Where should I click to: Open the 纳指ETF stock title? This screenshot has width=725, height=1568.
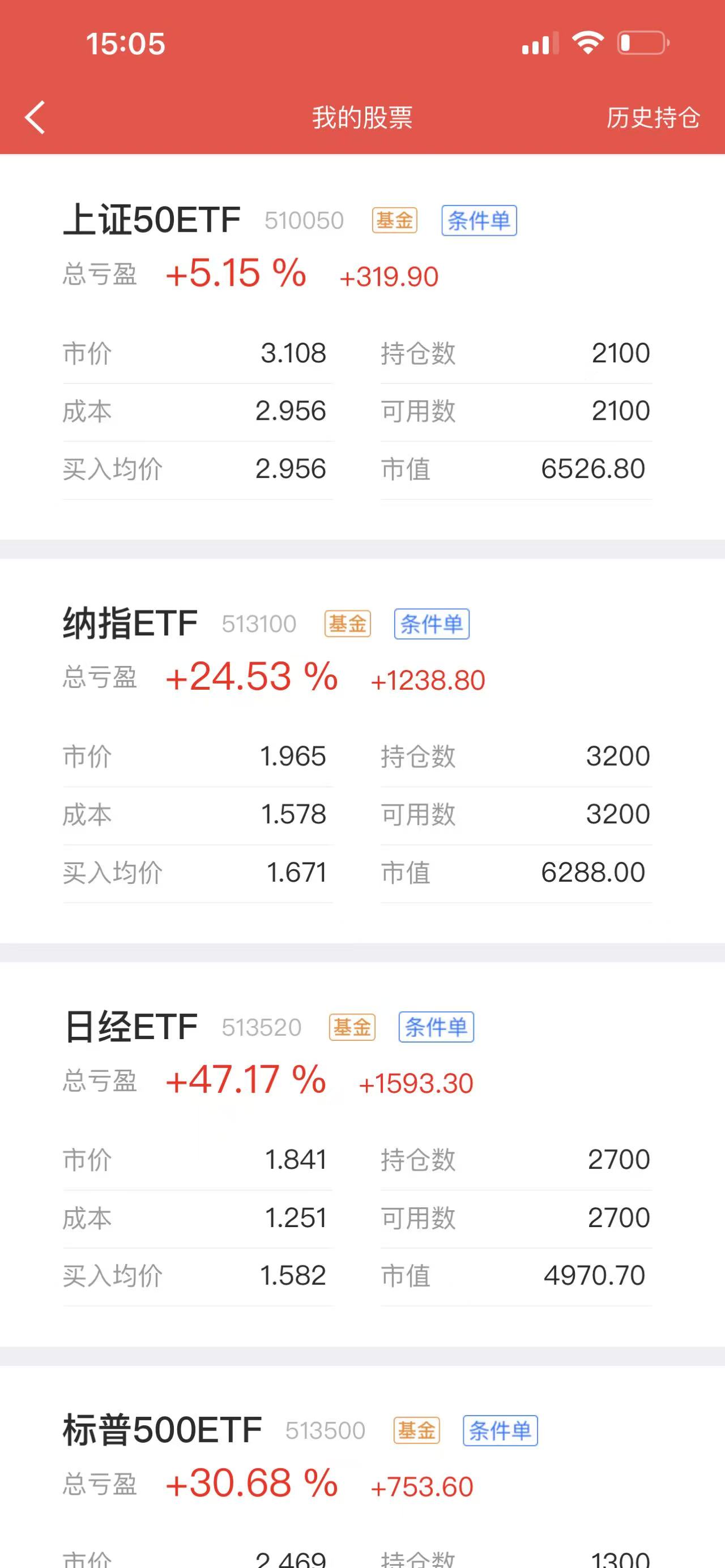point(130,623)
